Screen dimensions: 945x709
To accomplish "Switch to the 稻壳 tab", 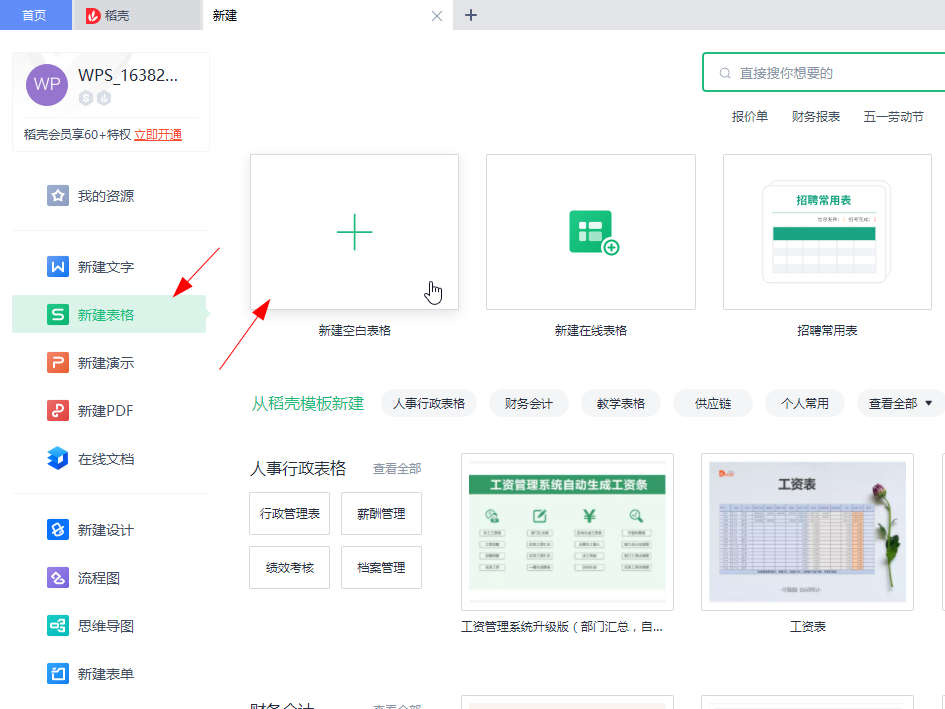I will click(x=136, y=15).
